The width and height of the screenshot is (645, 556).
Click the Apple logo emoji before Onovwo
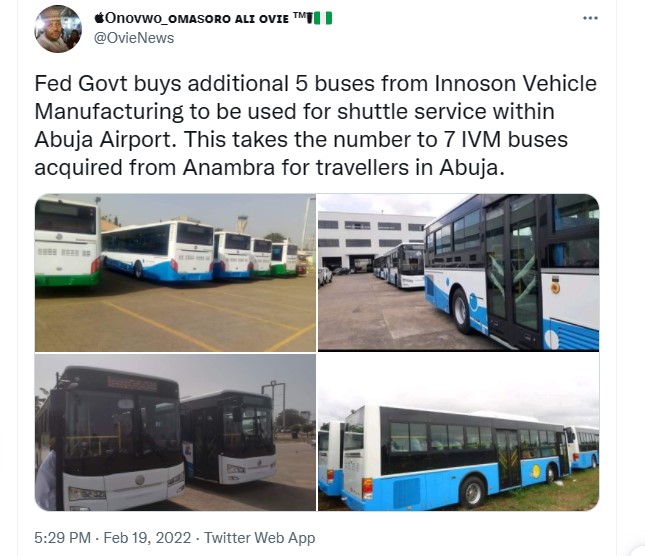point(99,18)
